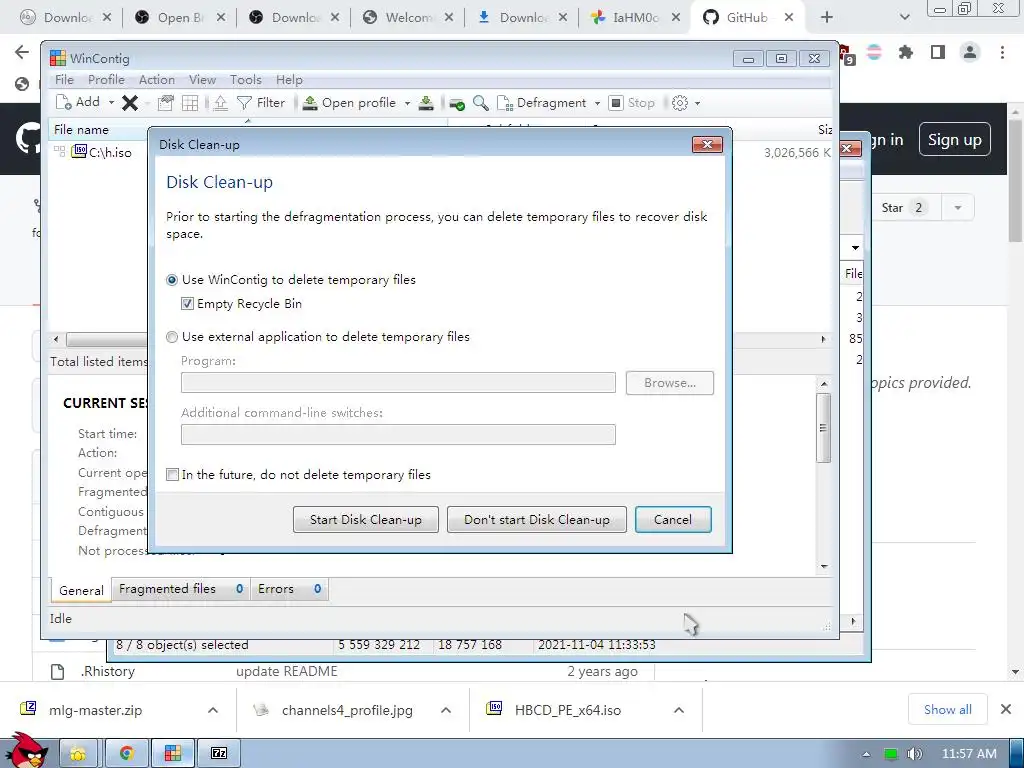Click the Stop toolbar button

tap(632, 103)
